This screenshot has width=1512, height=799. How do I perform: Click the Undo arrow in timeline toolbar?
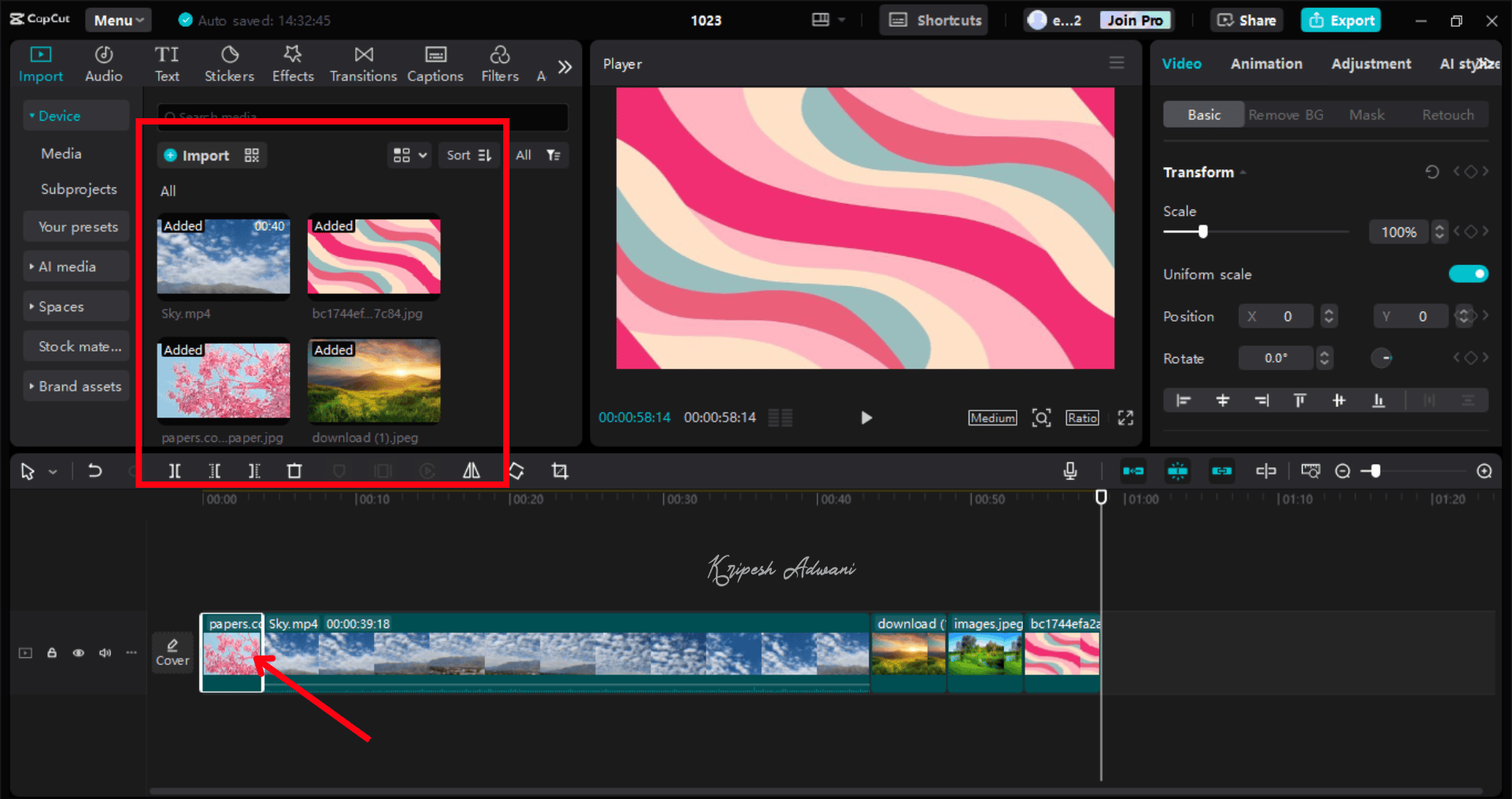click(94, 471)
